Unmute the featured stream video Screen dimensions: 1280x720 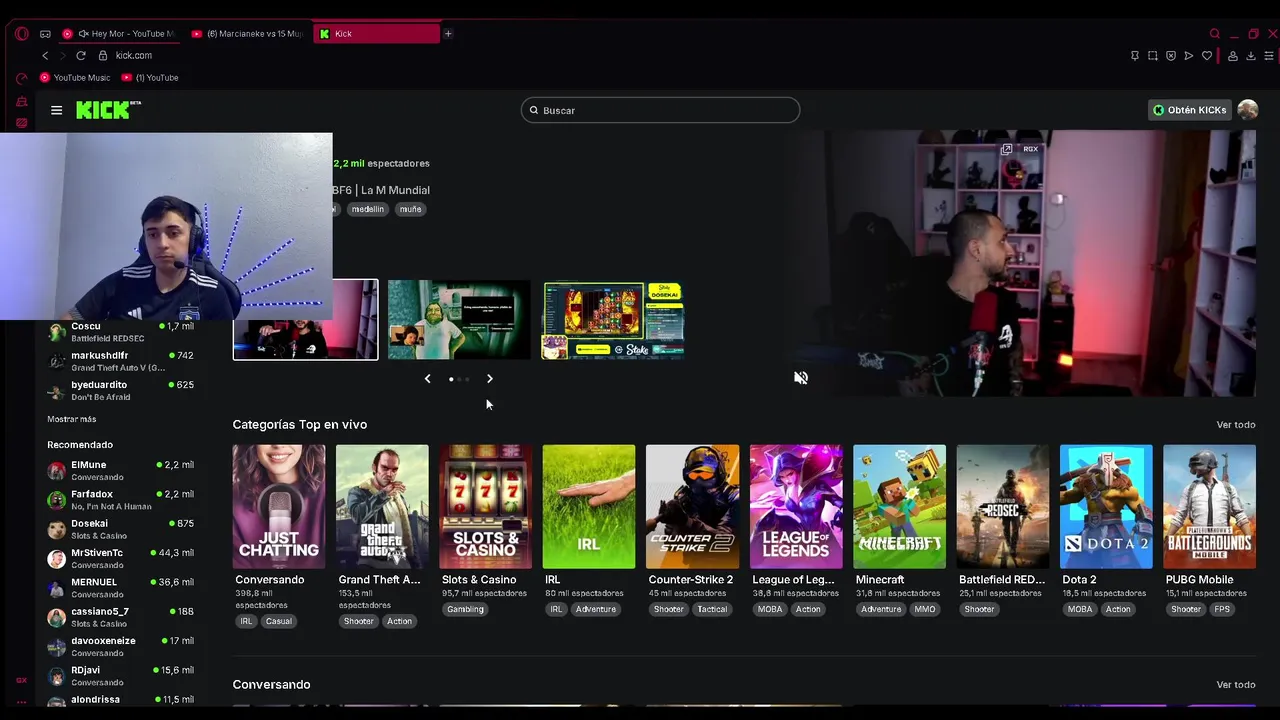801,378
